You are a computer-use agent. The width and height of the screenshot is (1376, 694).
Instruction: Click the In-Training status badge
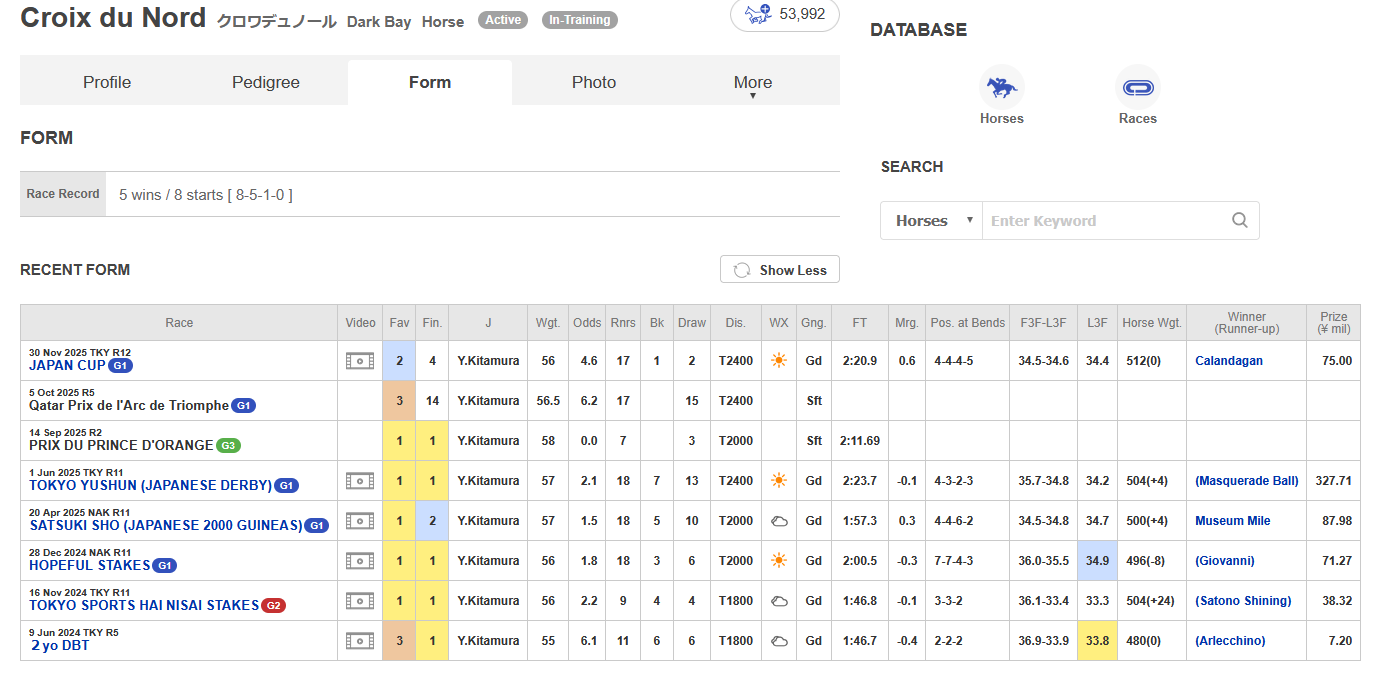click(580, 20)
